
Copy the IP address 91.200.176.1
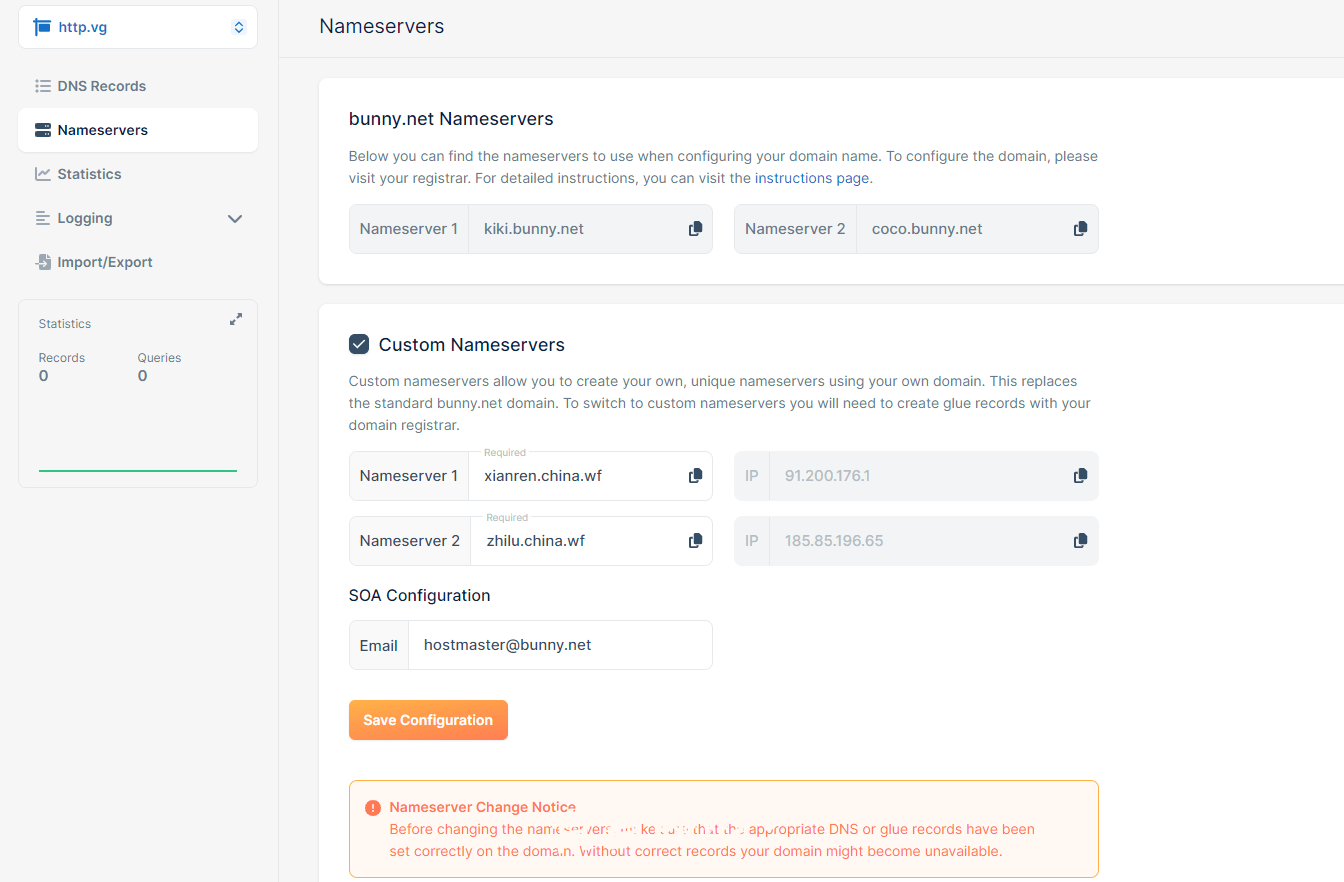[x=1080, y=476]
